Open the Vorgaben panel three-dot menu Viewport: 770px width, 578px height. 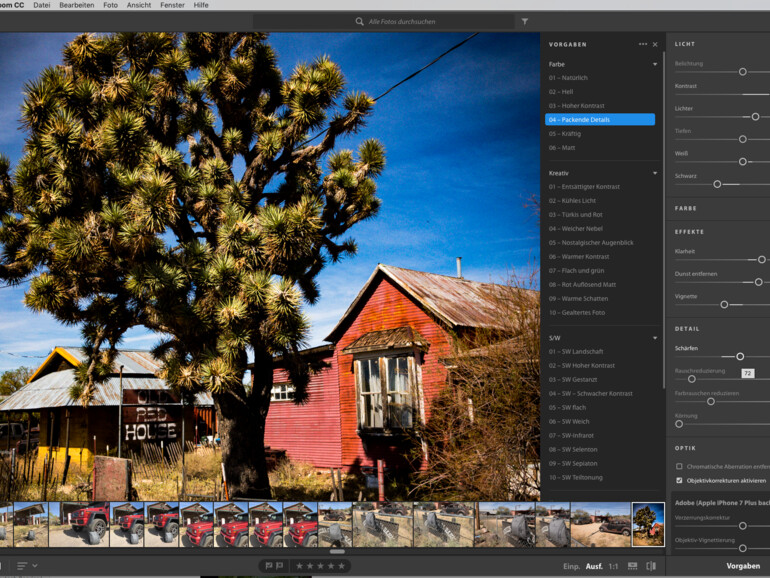[x=643, y=44]
